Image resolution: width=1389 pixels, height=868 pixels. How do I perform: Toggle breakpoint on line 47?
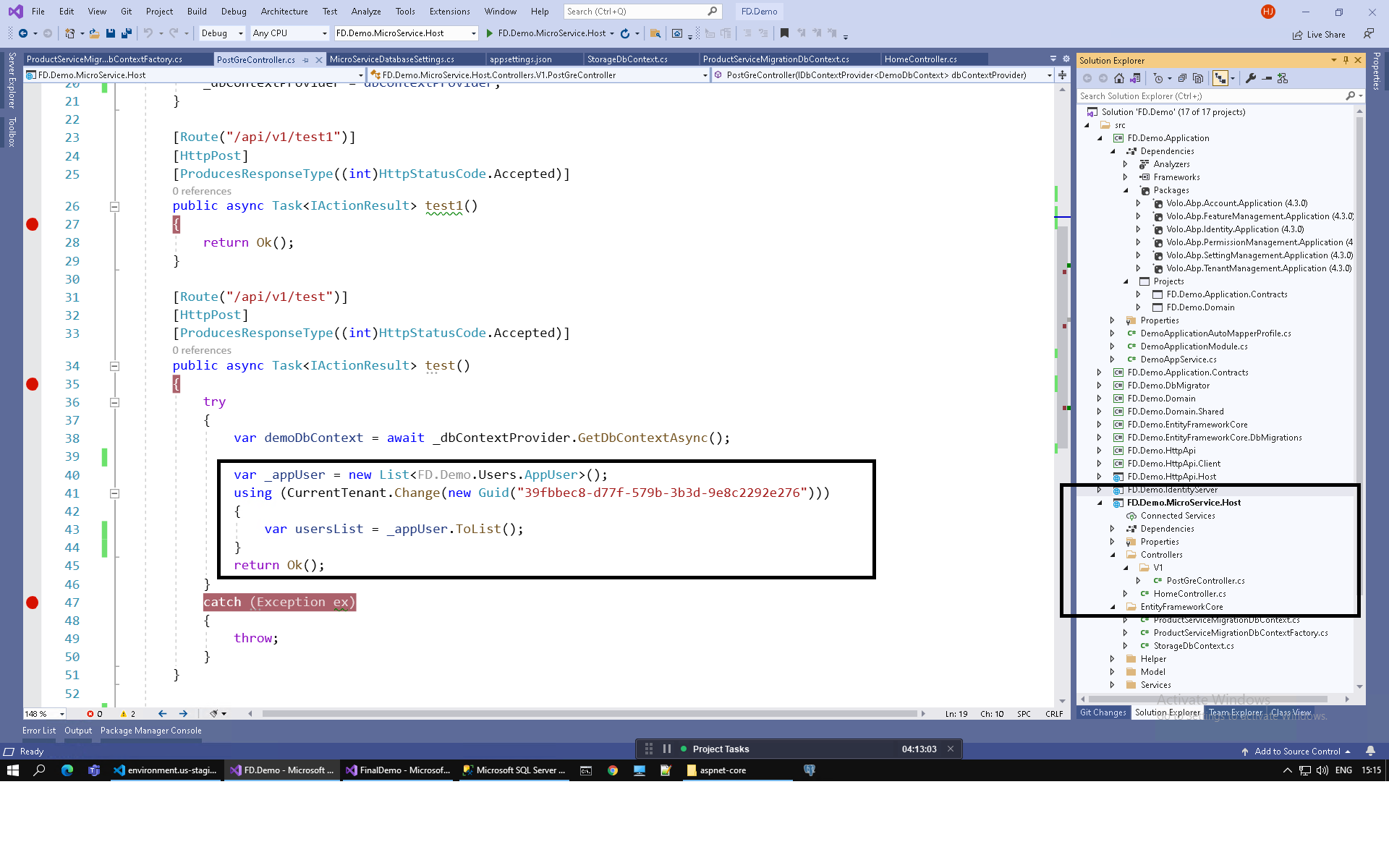[32, 603]
